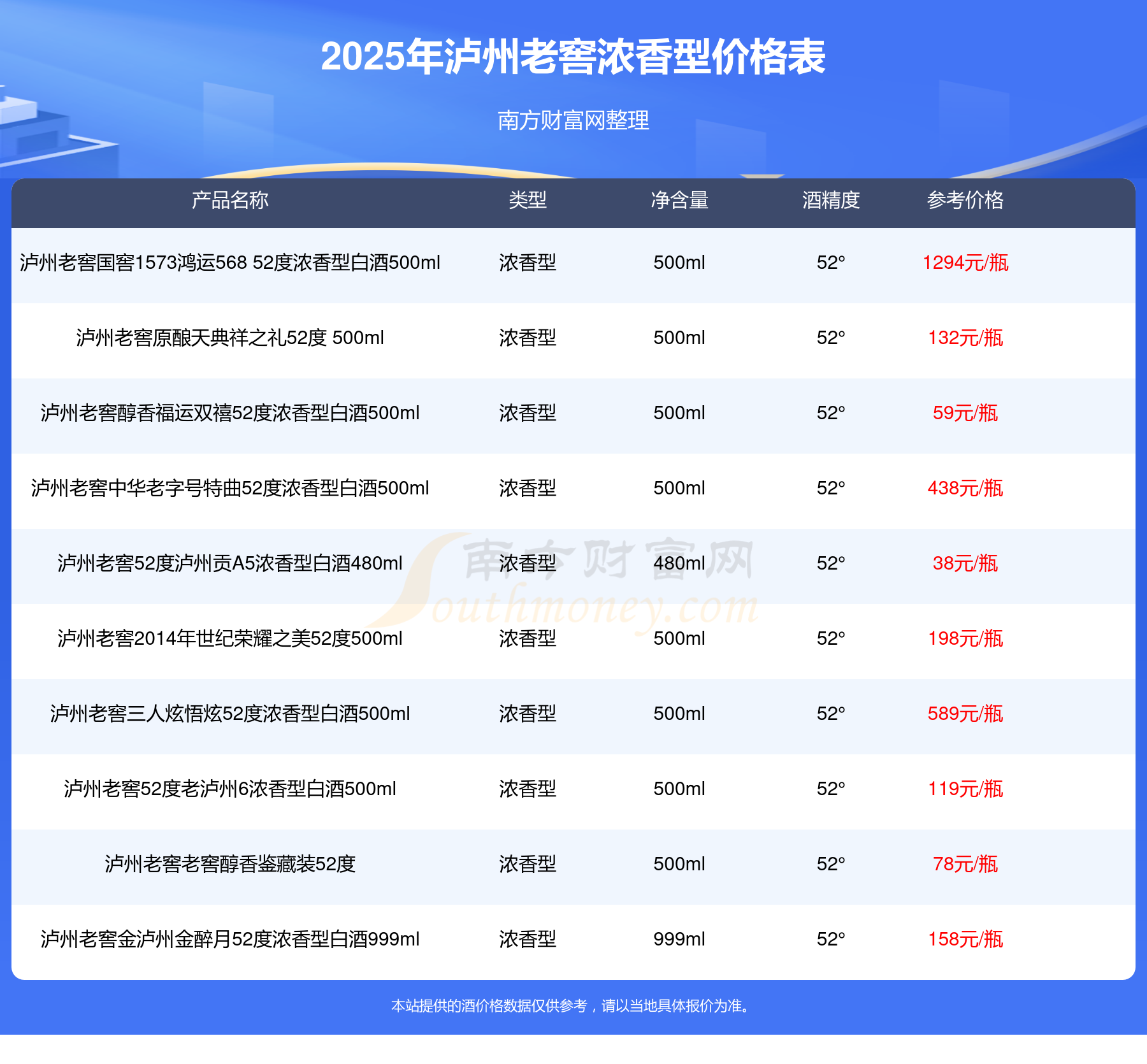The width and height of the screenshot is (1147, 1064).
Task: Click product 泸州老窖52度老泸州6浓香型白酒500ml
Action: pyautogui.click(x=230, y=789)
